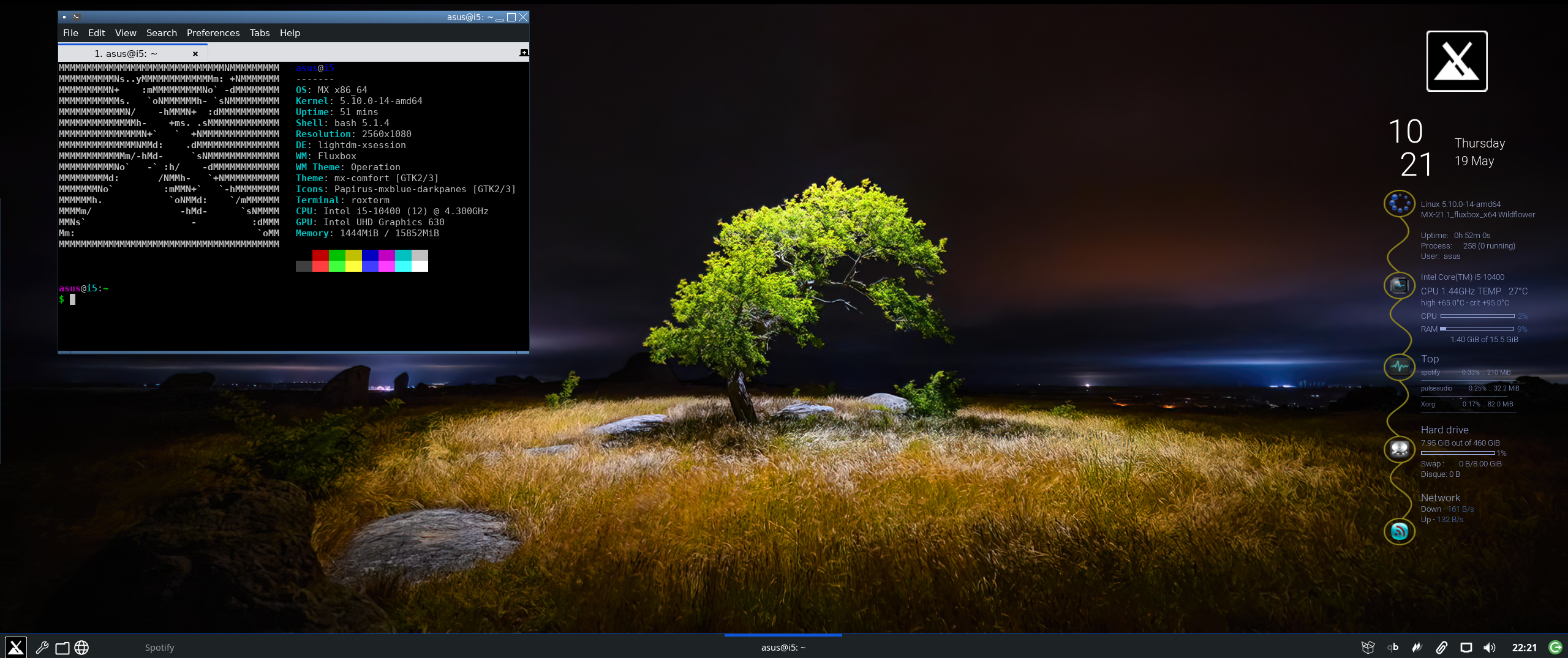The image size is (1568, 658).
Task: Click the package updater box tray icon
Action: (1368, 647)
